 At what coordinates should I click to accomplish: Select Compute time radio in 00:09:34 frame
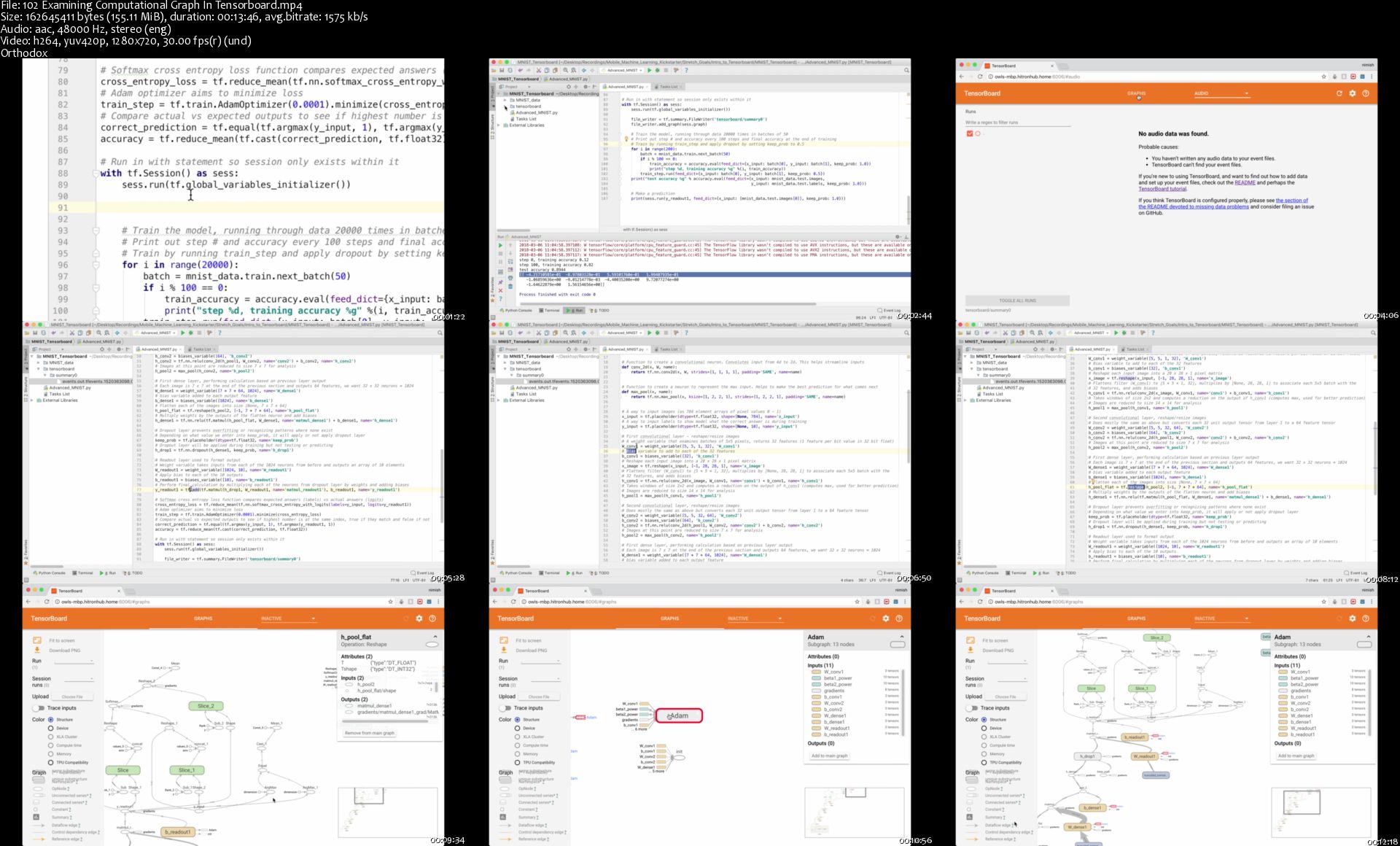point(50,745)
